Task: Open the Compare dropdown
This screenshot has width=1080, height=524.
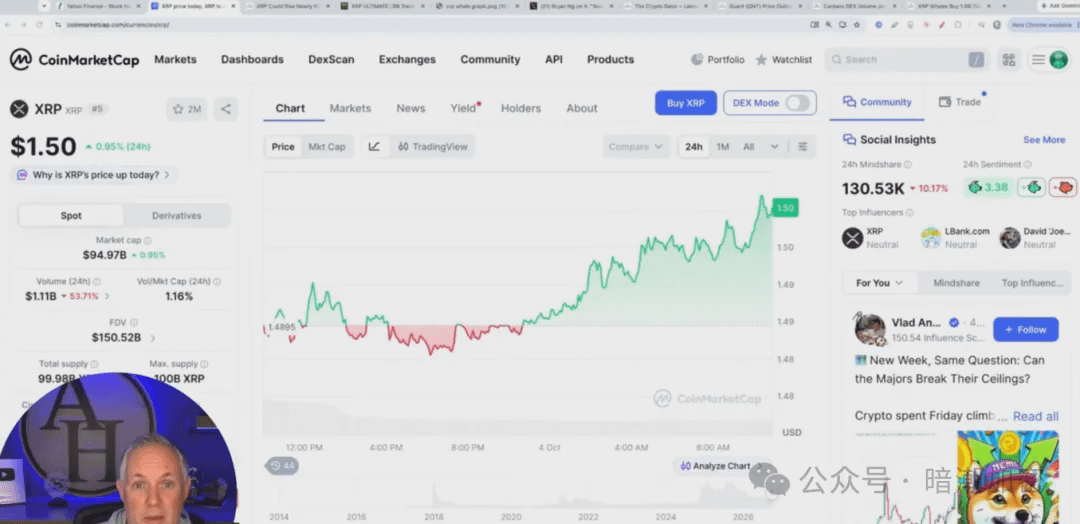Action: click(x=635, y=147)
